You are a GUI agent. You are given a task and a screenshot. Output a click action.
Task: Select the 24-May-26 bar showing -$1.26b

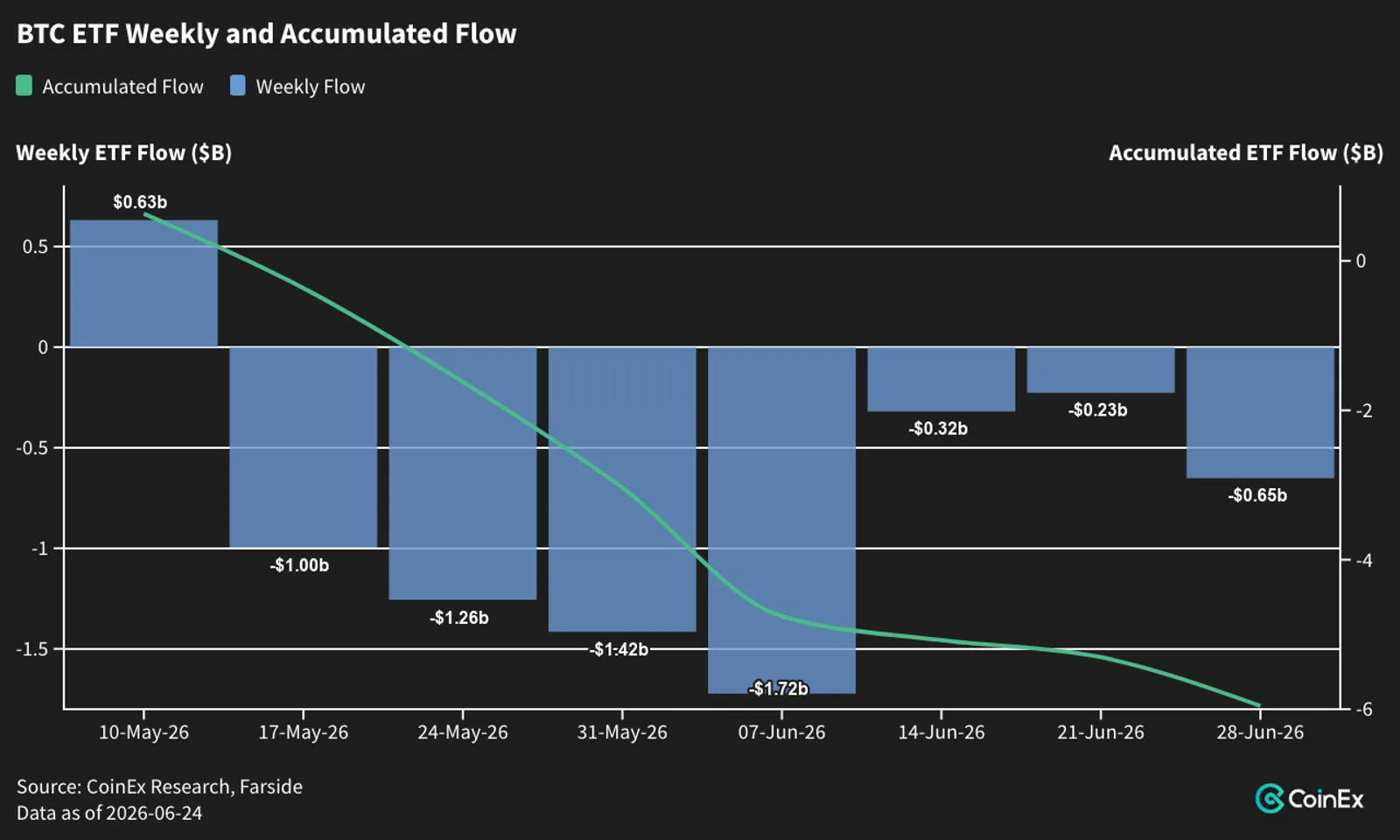[463, 473]
